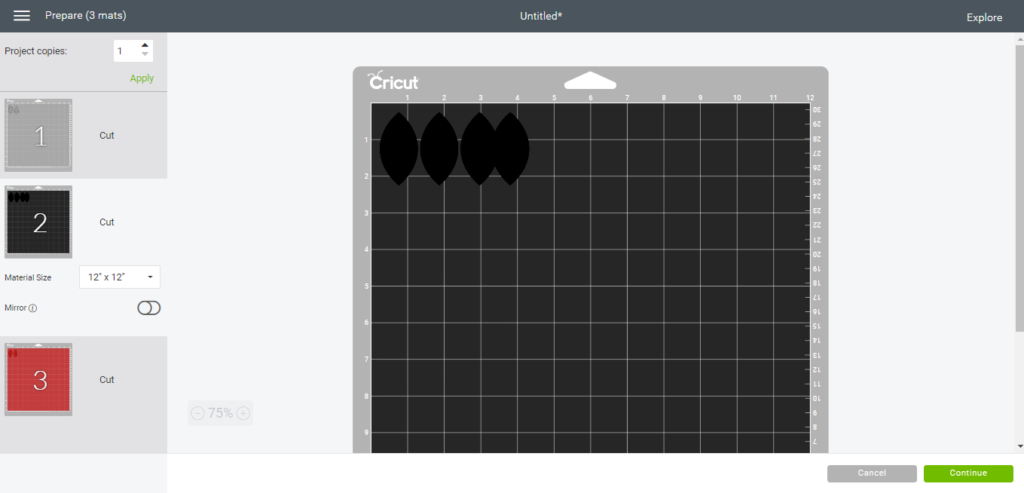Screen dimensions: 1024x493
Task: Select the first black leaf shape
Action: pyautogui.click(x=397, y=148)
